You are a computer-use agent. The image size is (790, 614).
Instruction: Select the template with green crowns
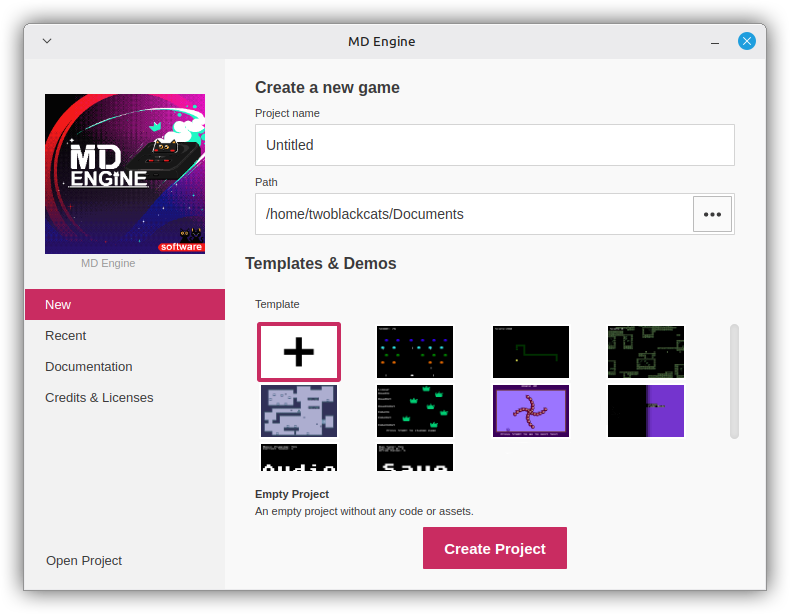[x=414, y=411]
